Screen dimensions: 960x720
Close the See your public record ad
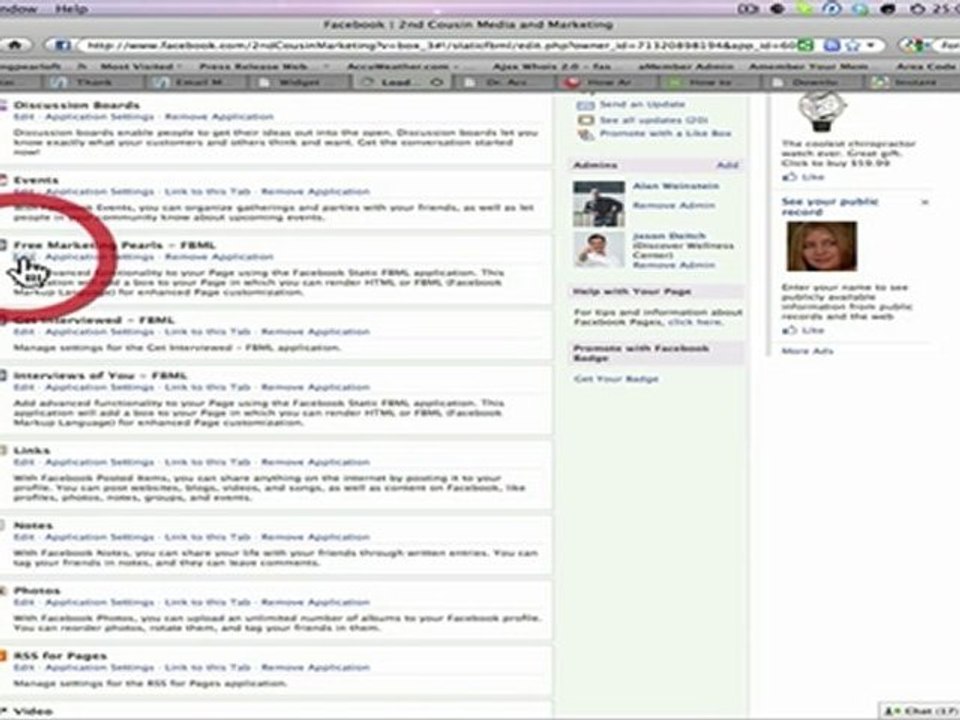(x=925, y=201)
